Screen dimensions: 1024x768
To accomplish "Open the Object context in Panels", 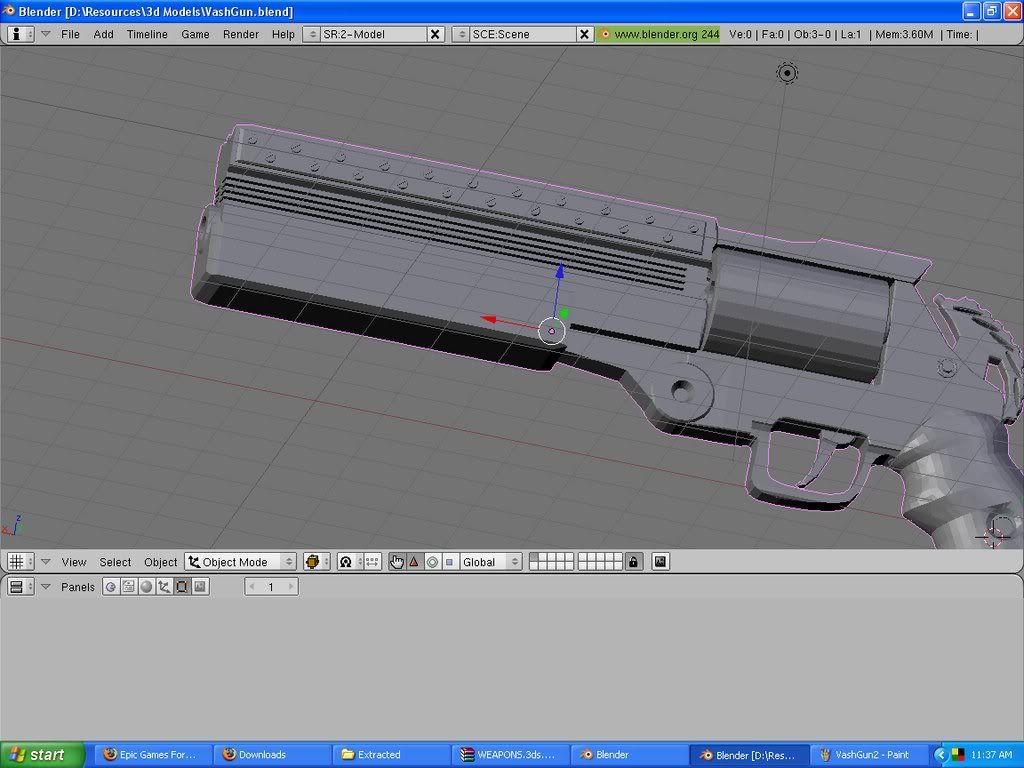I will (164, 587).
